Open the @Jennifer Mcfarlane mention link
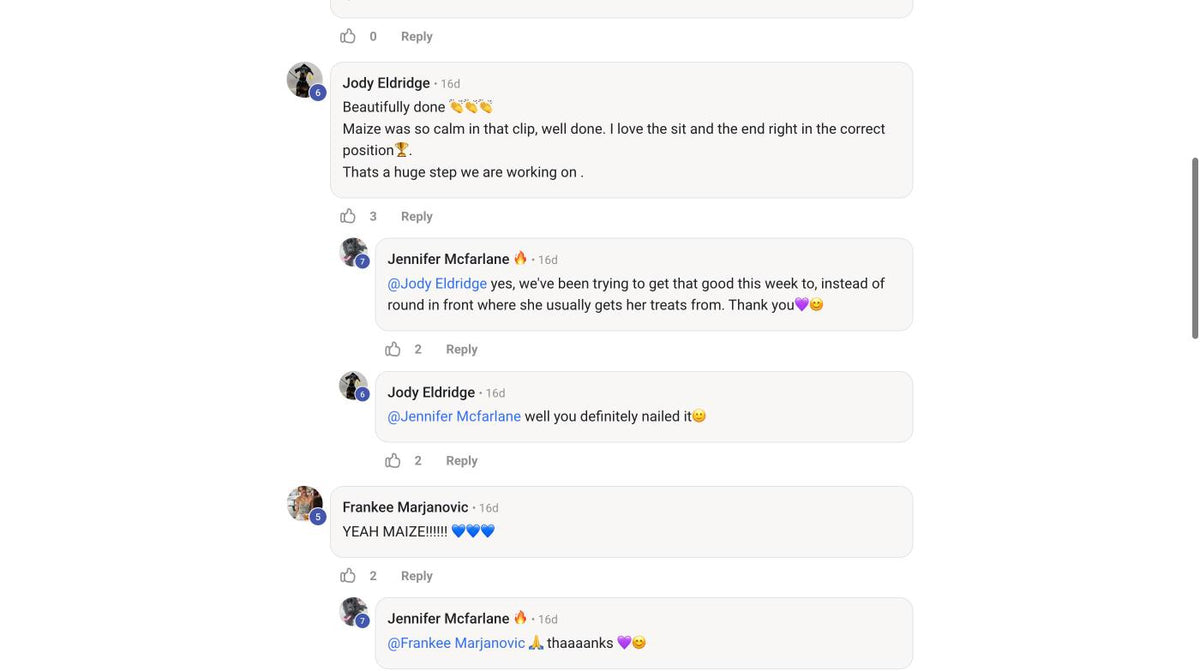The height and width of the screenshot is (671, 1200). 454,416
